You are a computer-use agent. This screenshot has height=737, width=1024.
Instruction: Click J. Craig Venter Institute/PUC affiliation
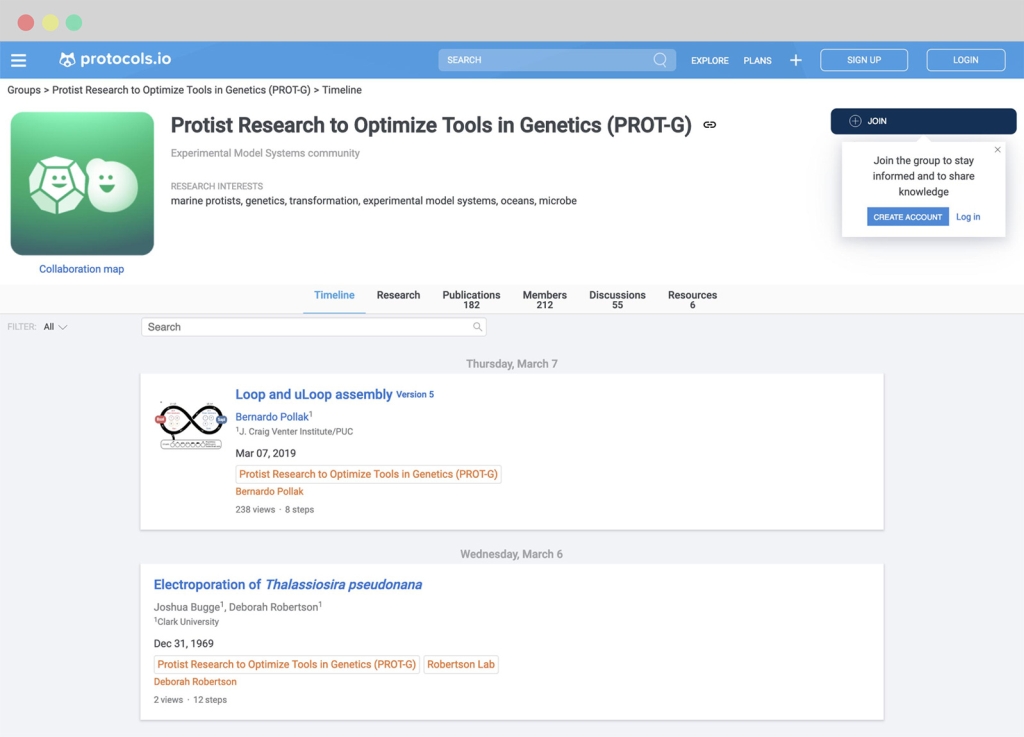point(295,431)
